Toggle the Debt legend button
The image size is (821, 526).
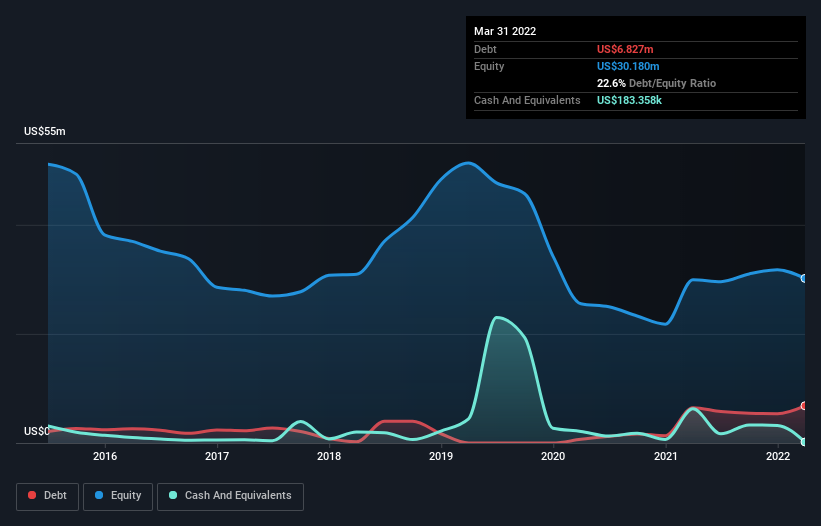[x=48, y=496]
